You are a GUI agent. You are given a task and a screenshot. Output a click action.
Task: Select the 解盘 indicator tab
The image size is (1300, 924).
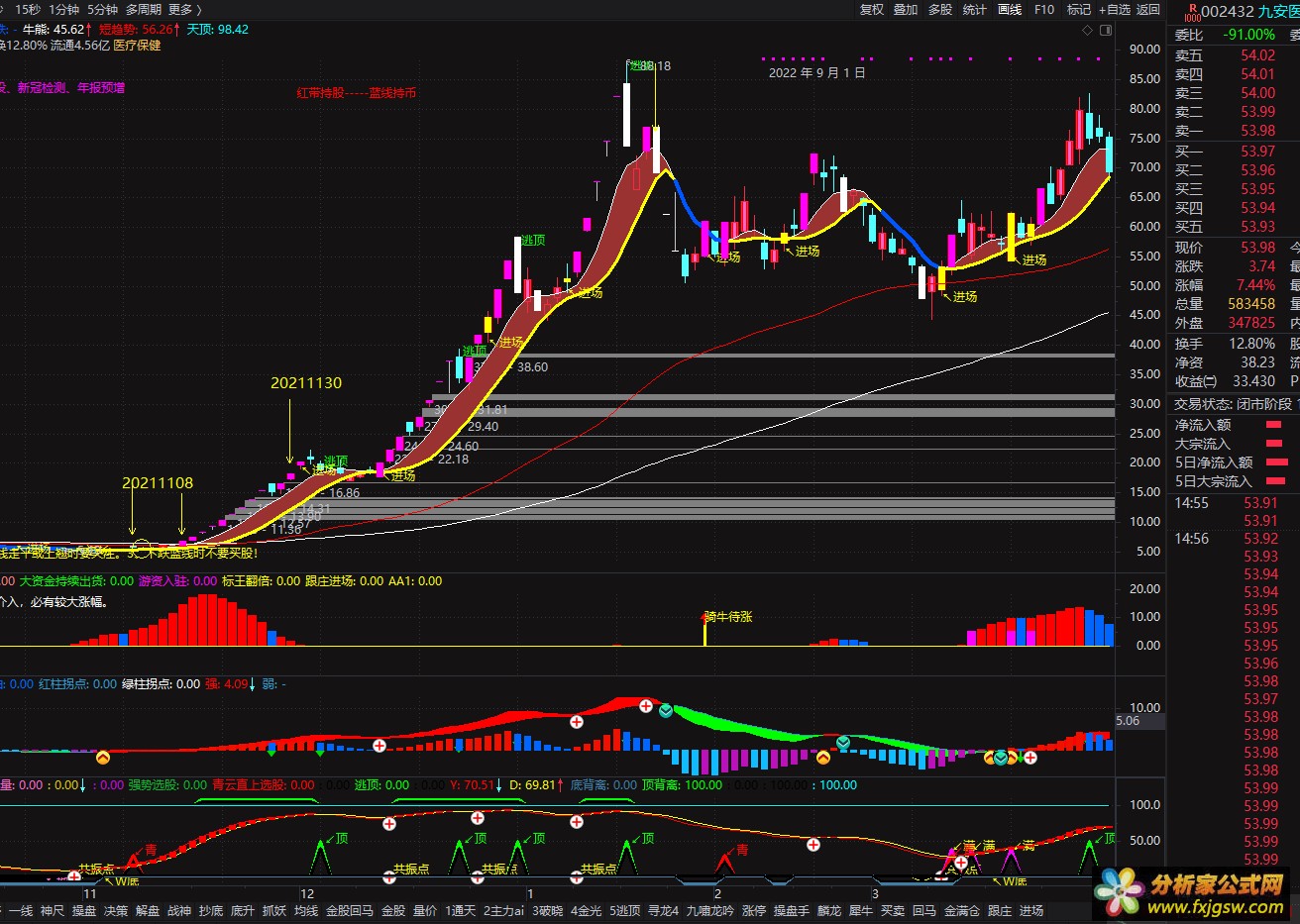click(148, 911)
